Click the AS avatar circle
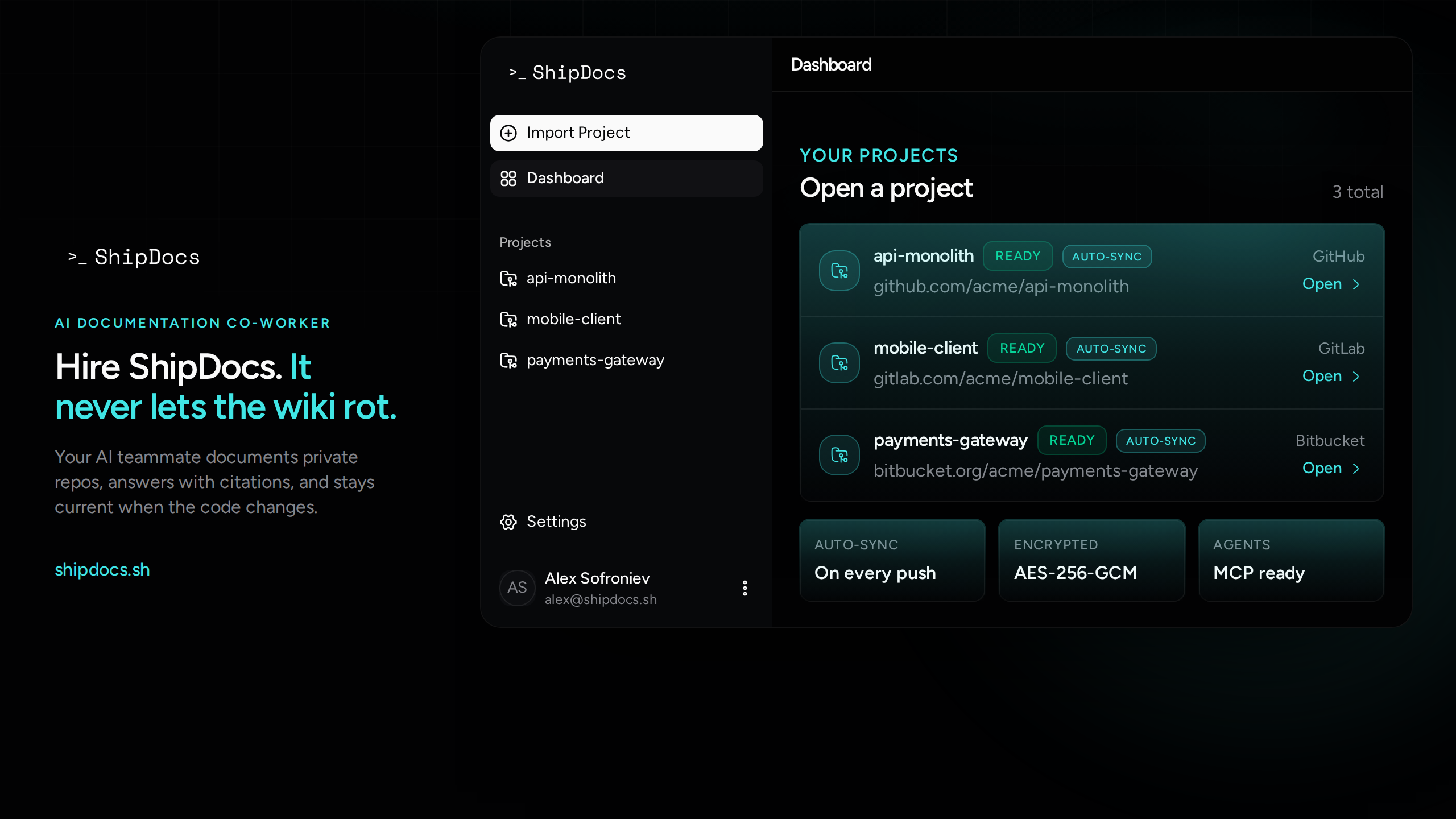The width and height of the screenshot is (1456, 819). pyautogui.click(x=517, y=588)
